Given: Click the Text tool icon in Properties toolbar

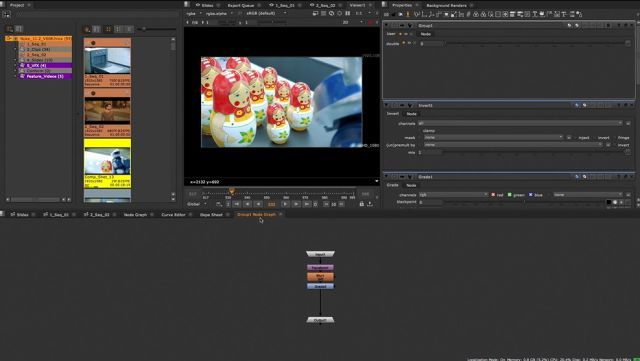Looking at the screenshot, I should click(x=564, y=14).
